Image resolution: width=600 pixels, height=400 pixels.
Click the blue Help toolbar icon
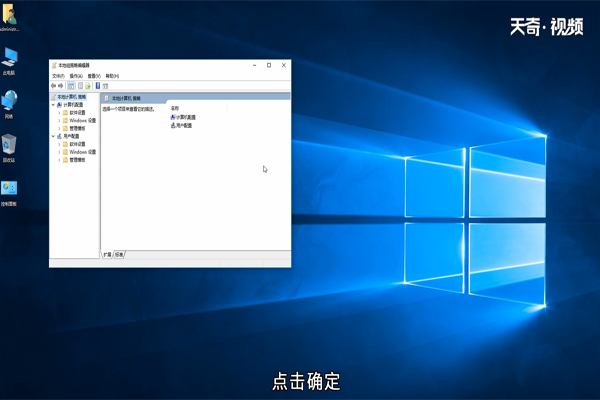(x=98, y=86)
